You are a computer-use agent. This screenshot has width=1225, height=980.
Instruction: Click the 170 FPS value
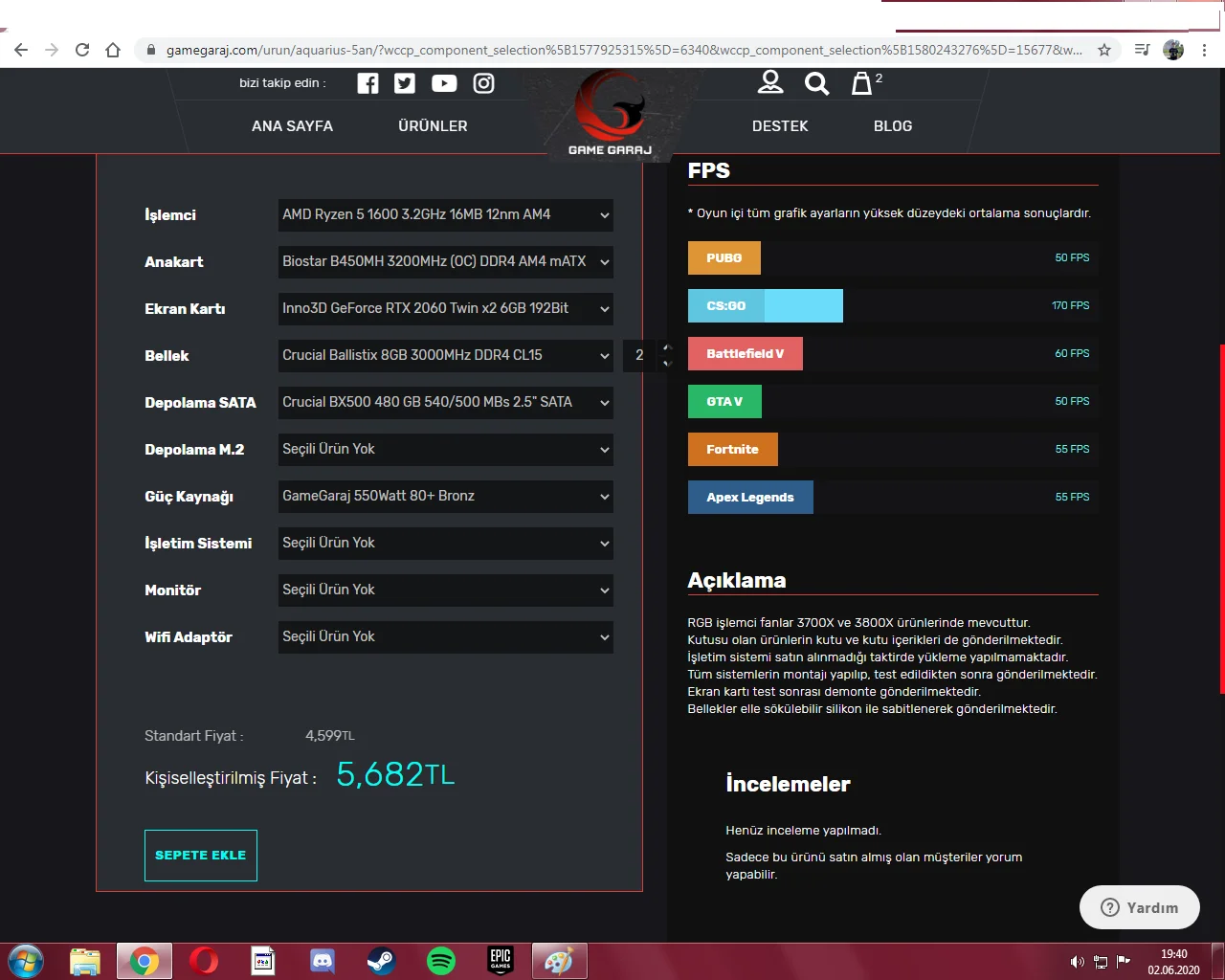pos(1071,306)
